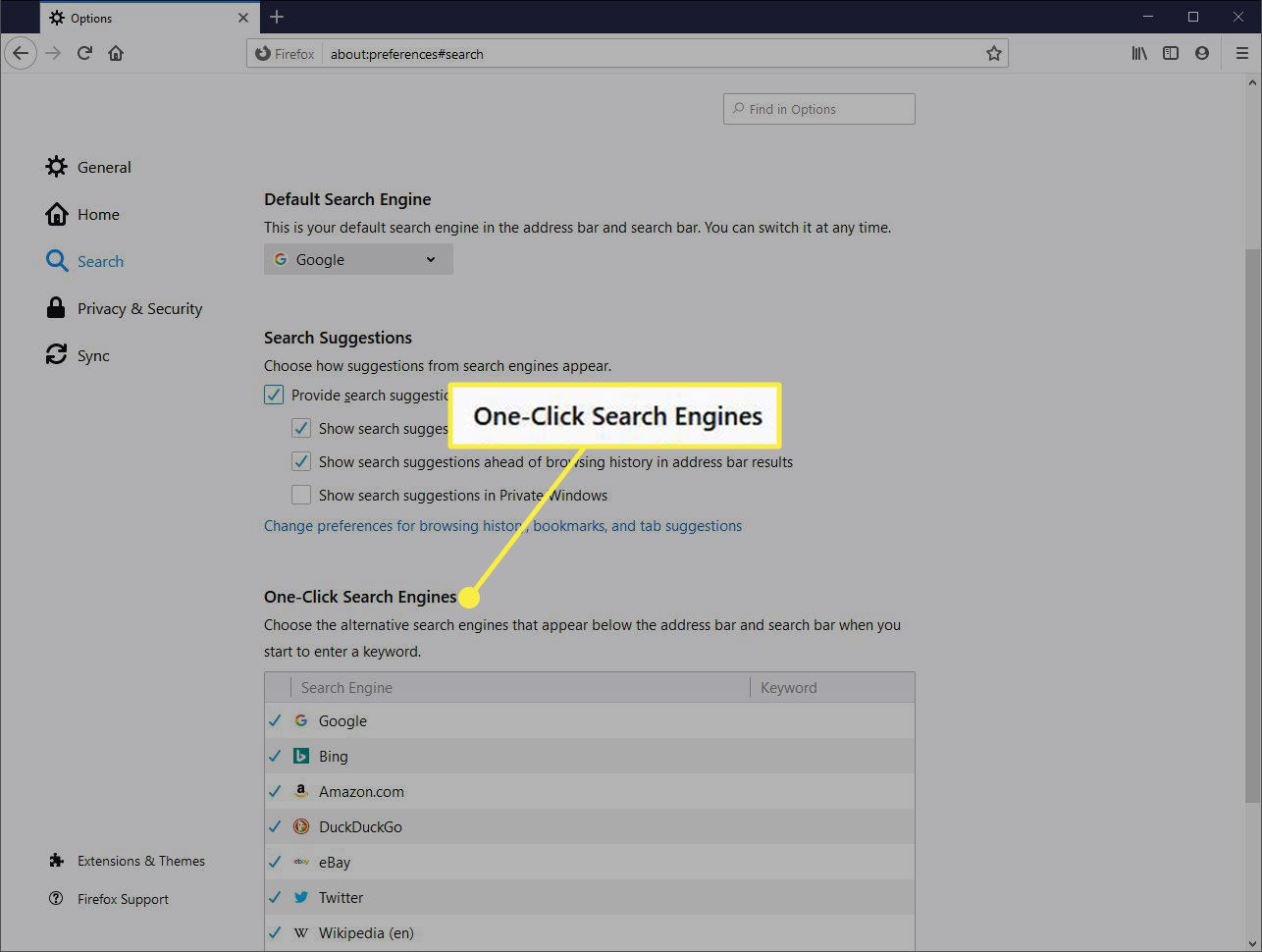Toggle the Show search suggestions checkbox directly under Provide search suggestions
Screen dimensions: 1262x952
click(x=301, y=429)
